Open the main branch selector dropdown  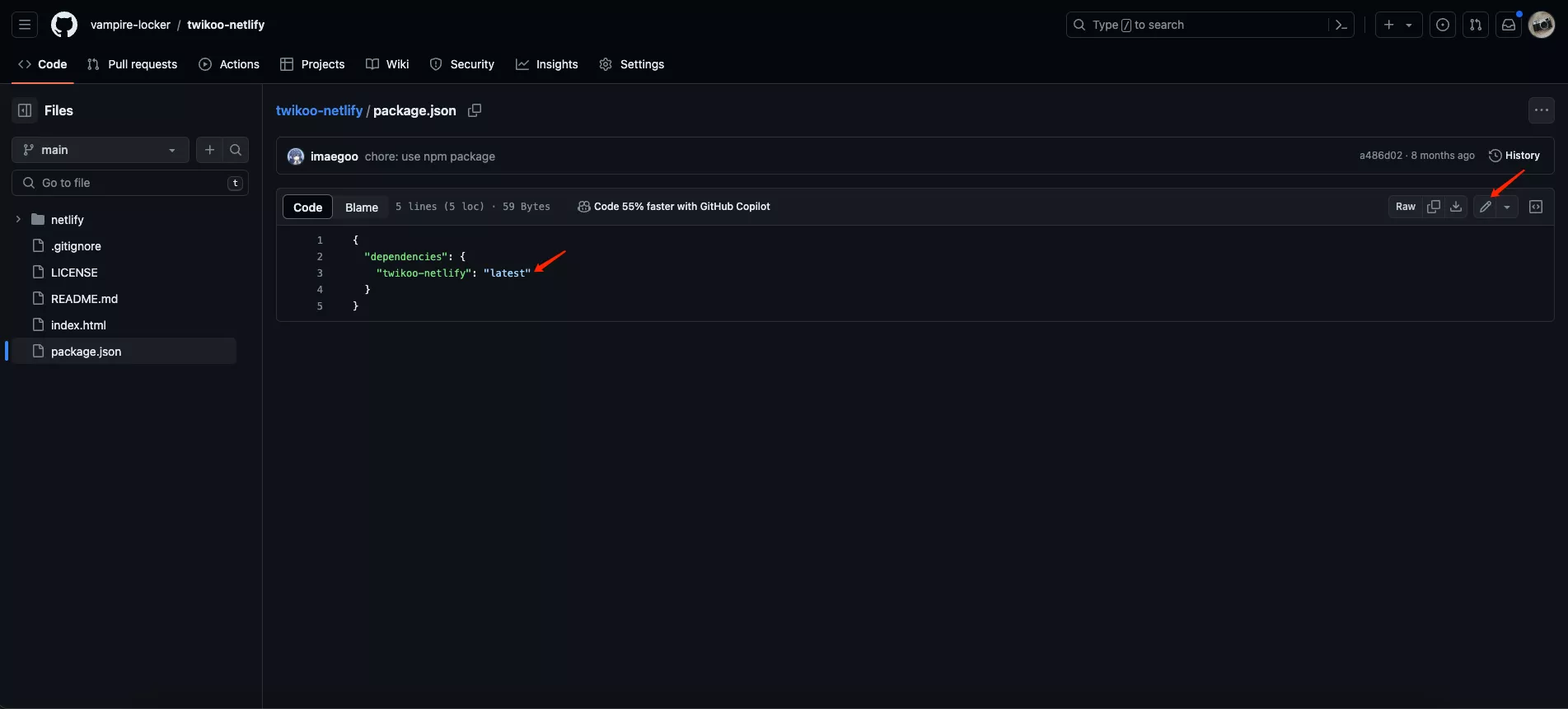pos(101,150)
